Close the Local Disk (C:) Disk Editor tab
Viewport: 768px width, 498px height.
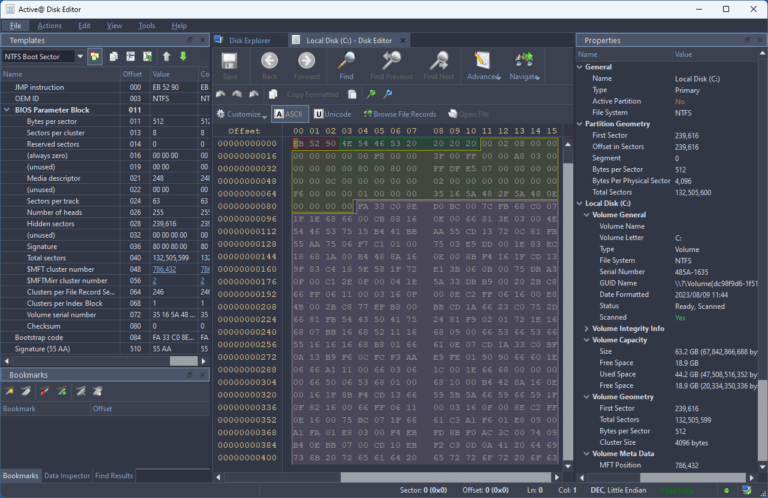403,41
